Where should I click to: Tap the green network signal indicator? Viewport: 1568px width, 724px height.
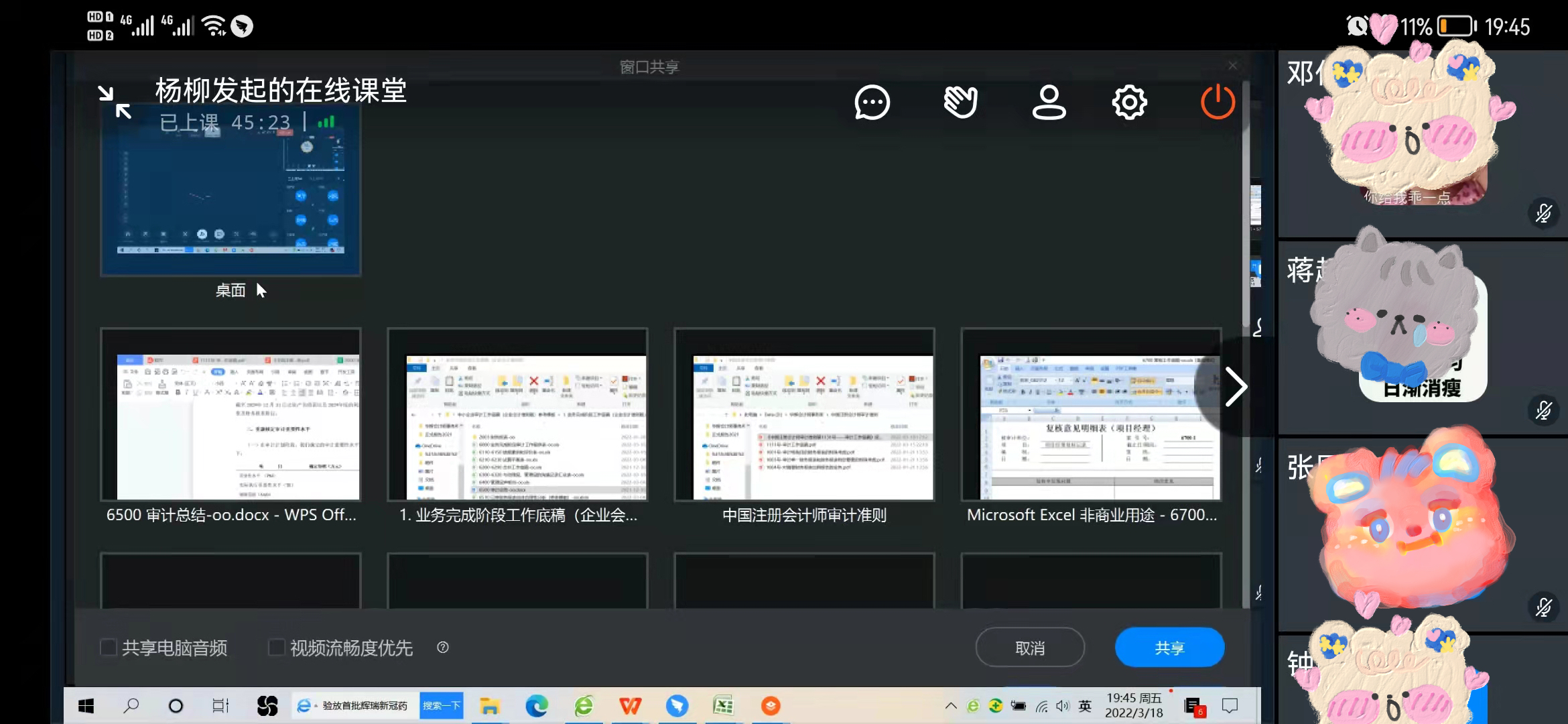click(x=326, y=122)
